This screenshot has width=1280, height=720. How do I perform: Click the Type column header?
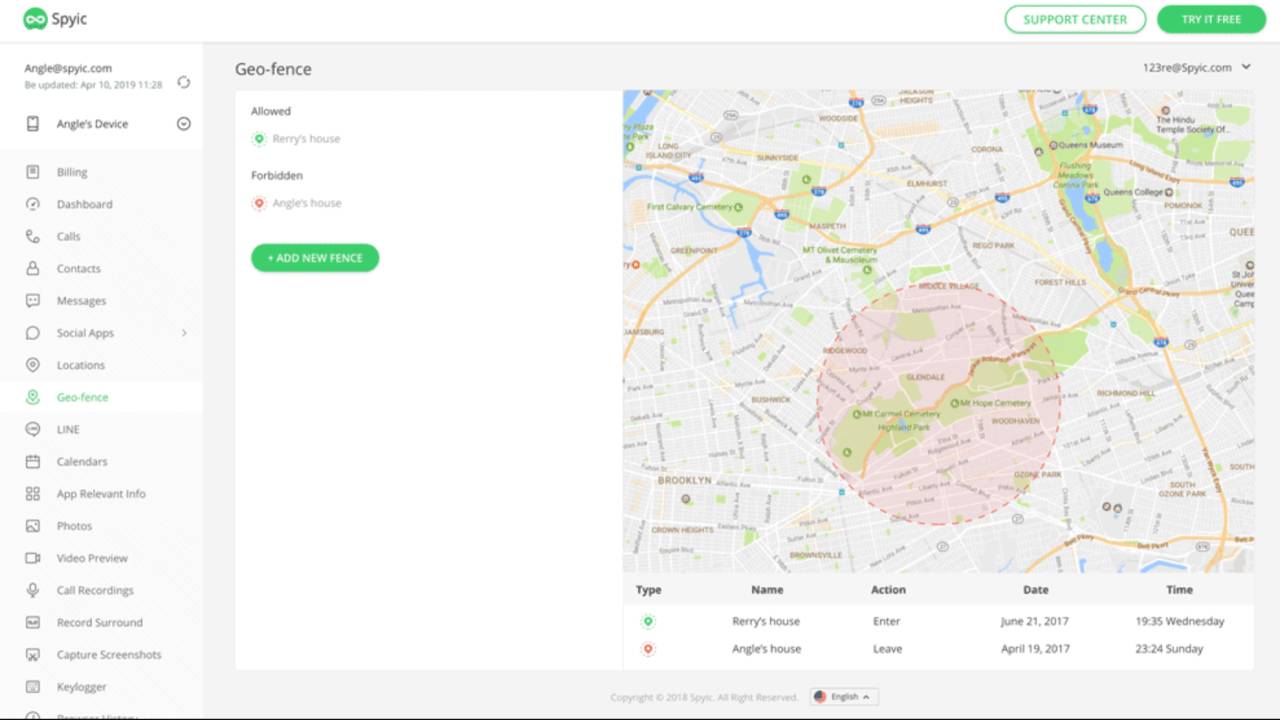tap(648, 590)
